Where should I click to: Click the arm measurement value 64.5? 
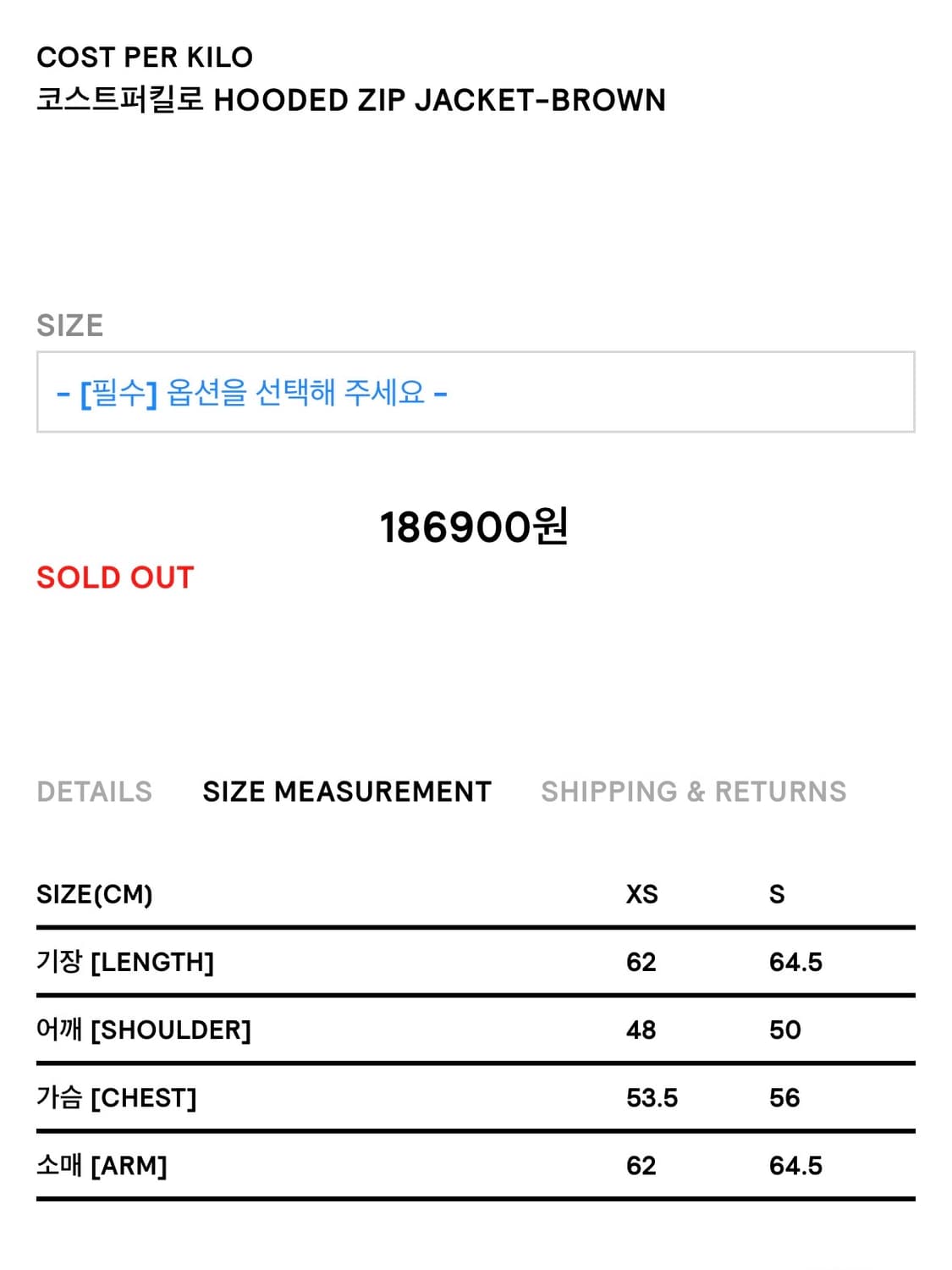[x=797, y=1165]
